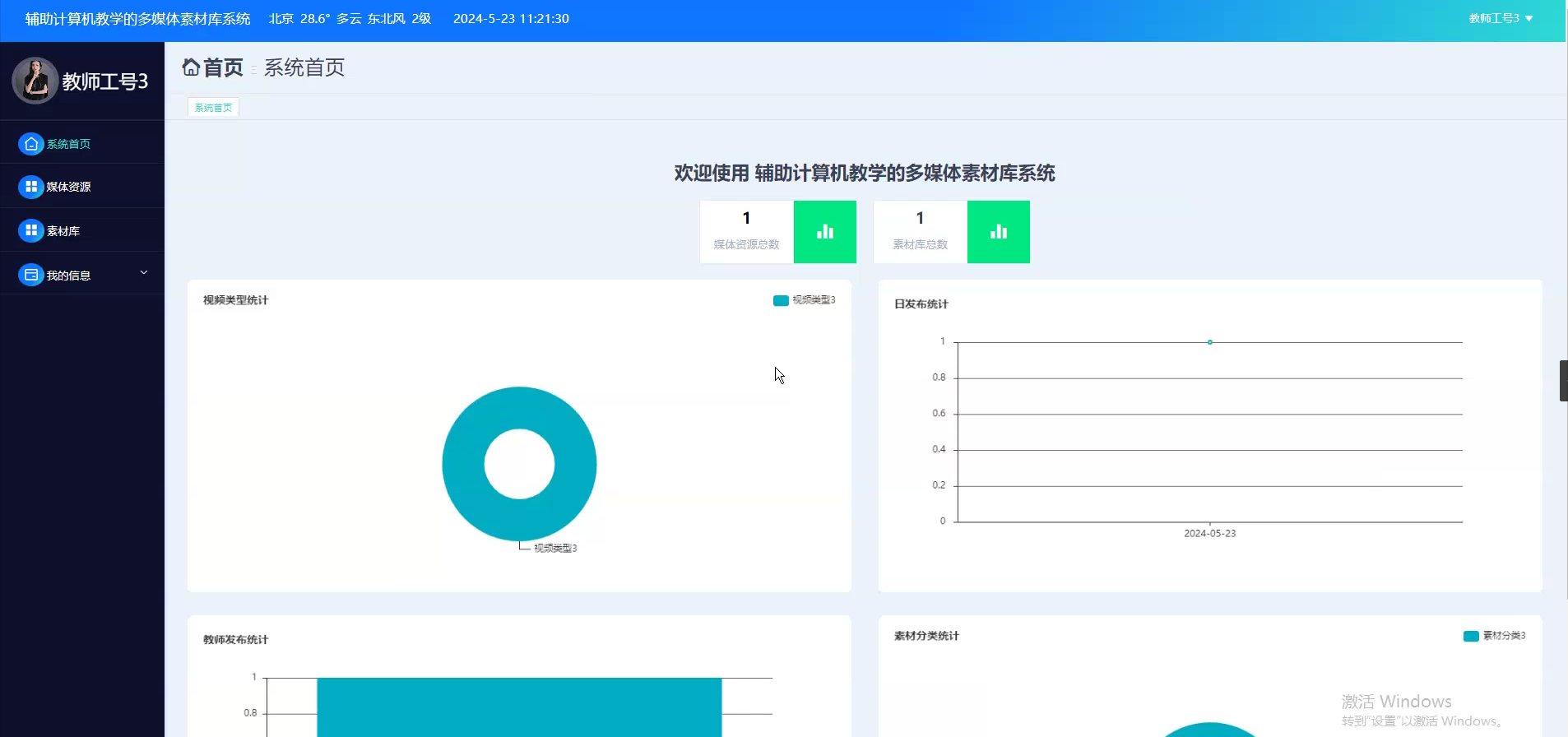Click the 系统首页 sidebar home icon
The height and width of the screenshot is (737, 1568).
click(30, 144)
